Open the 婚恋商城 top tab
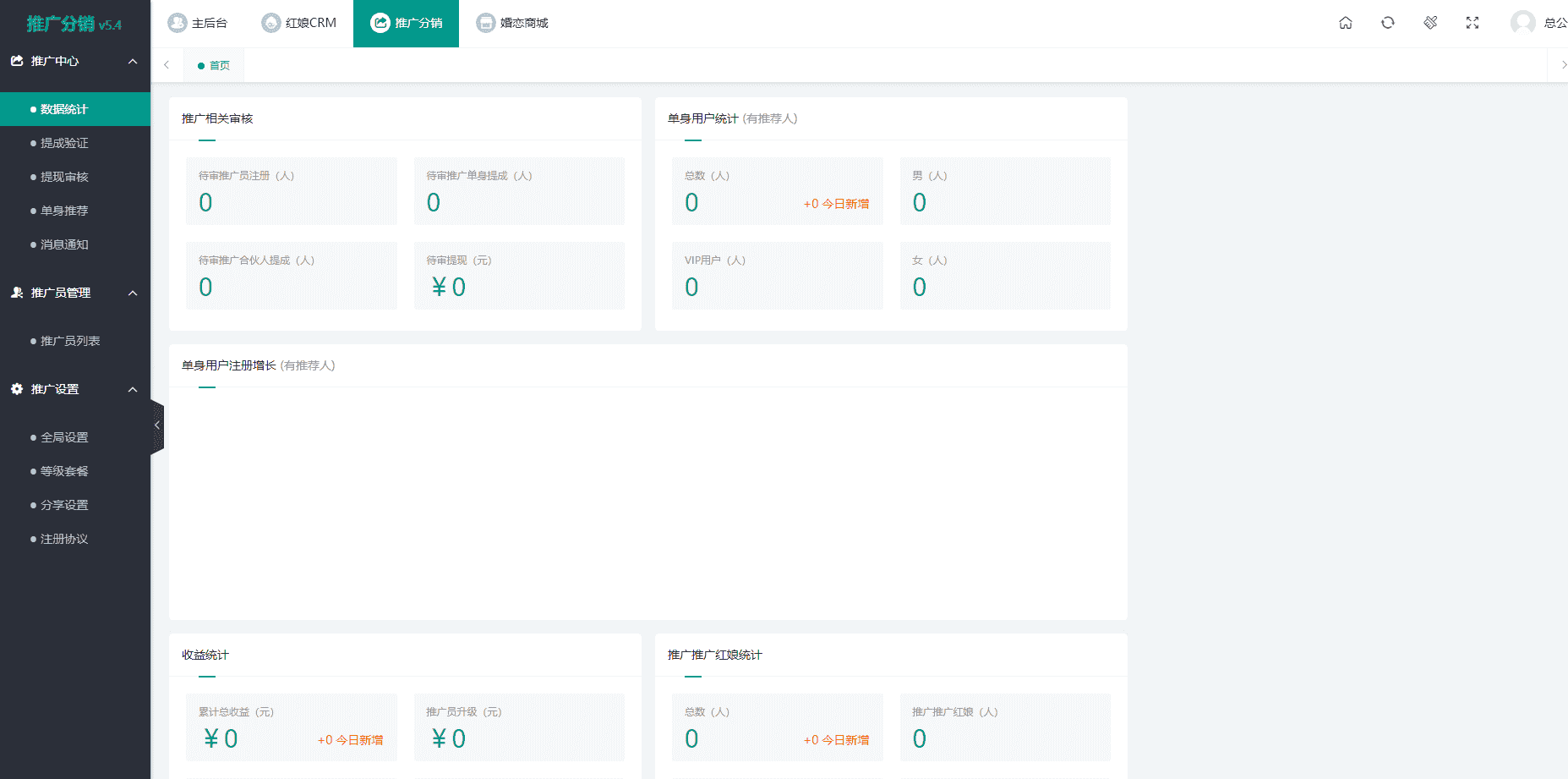The height and width of the screenshot is (779, 1568). (x=512, y=23)
